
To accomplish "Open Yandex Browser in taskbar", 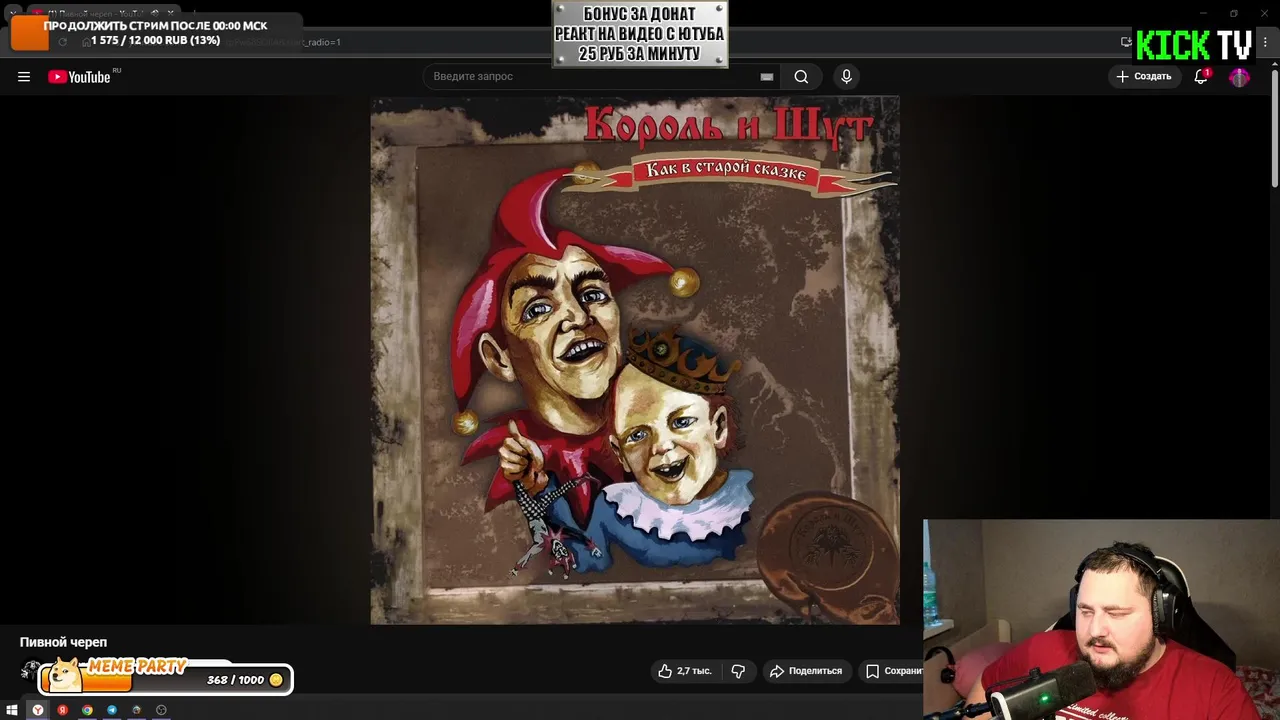I will [x=37, y=710].
